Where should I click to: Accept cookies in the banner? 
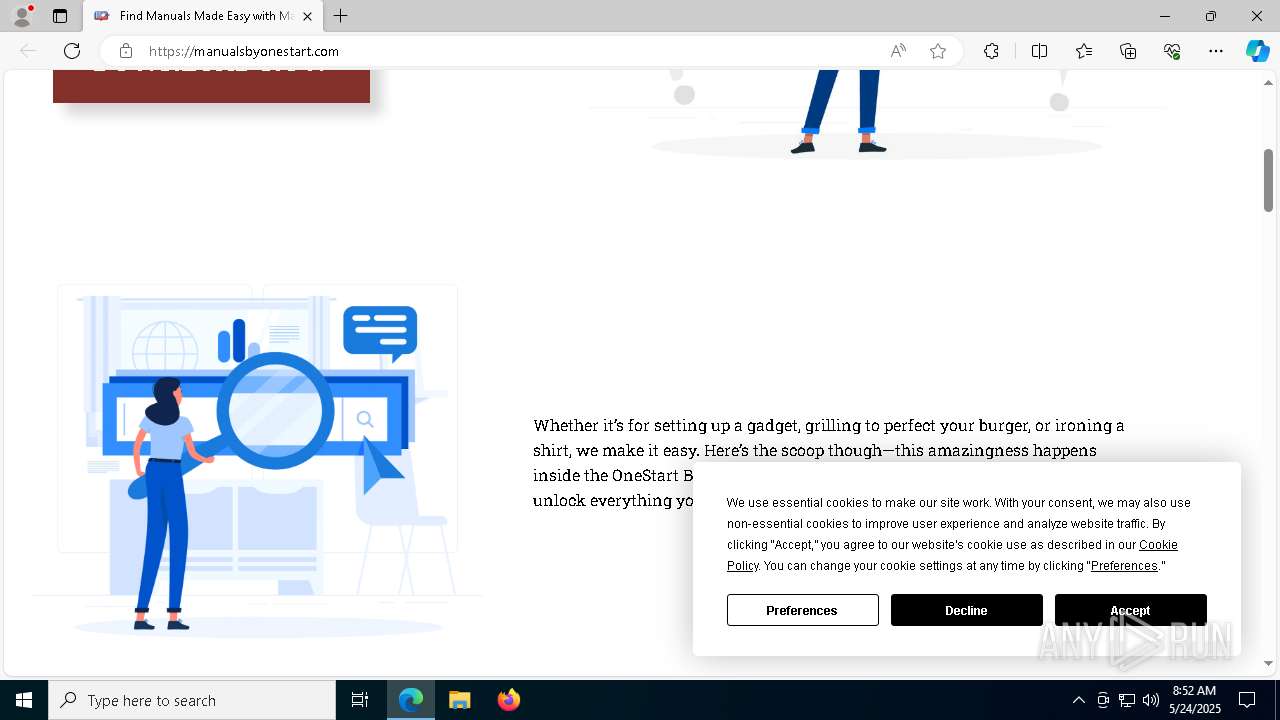tap(1131, 610)
